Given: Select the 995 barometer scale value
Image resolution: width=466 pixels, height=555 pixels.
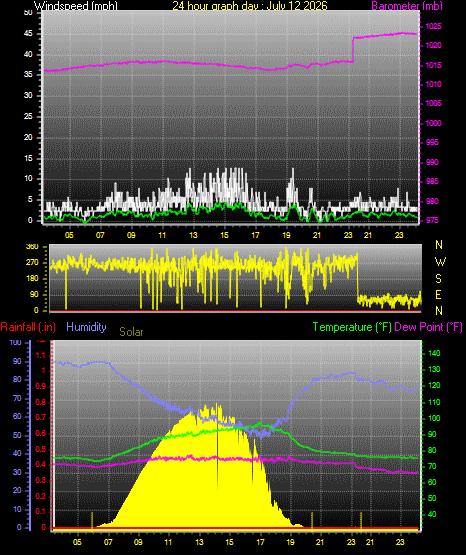Looking at the screenshot, I should pyautogui.click(x=432, y=142).
